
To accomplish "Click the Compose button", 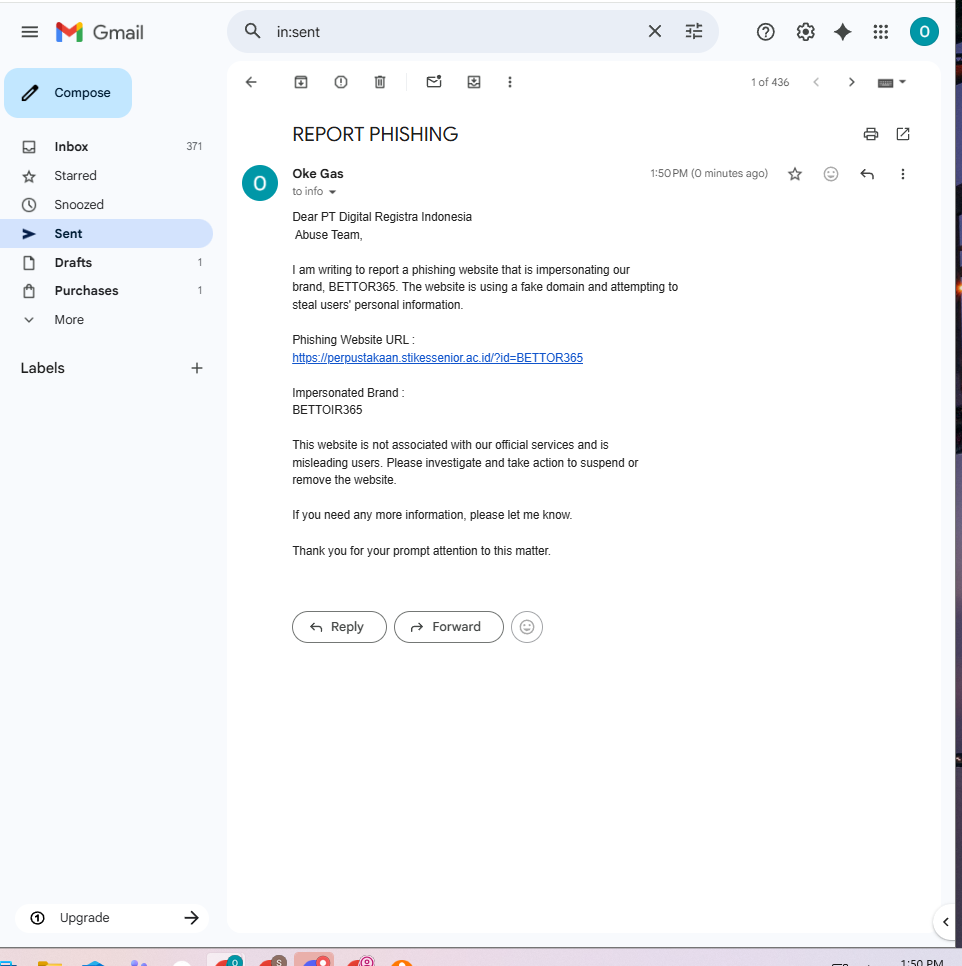I will click(68, 93).
